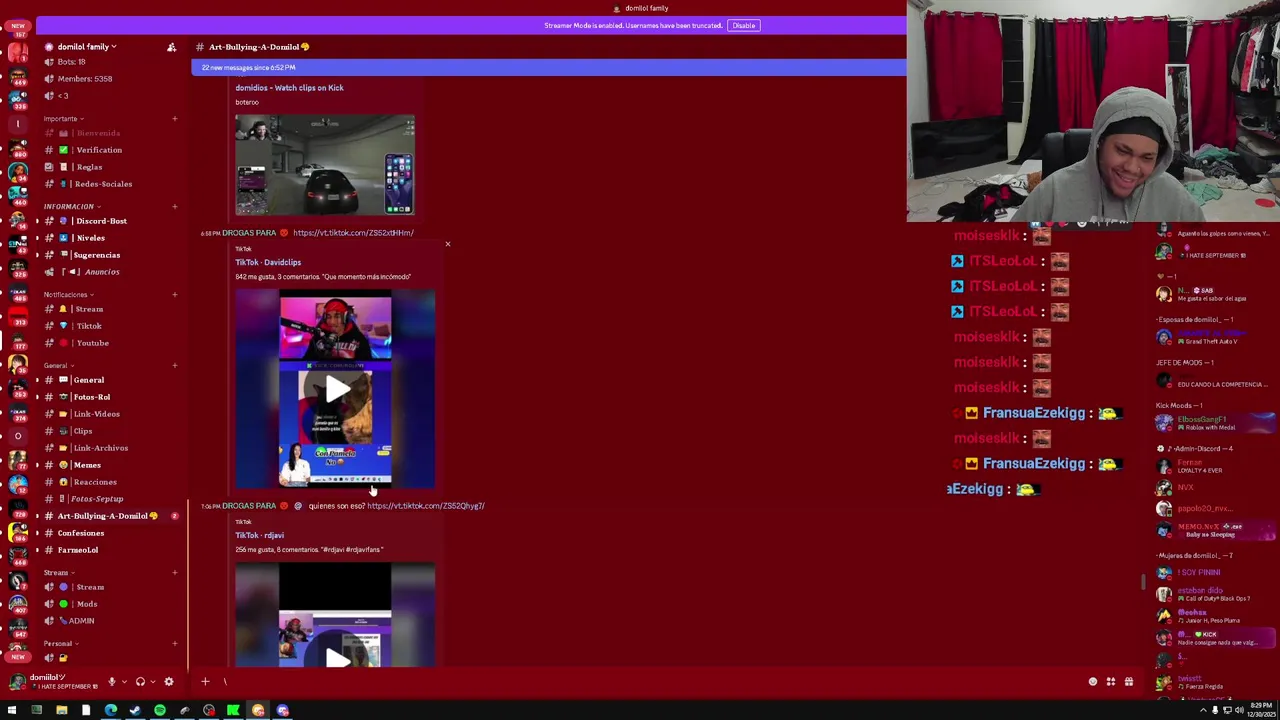Open the emoji picker in message bar
This screenshot has width=1280, height=720.
click(x=1093, y=682)
